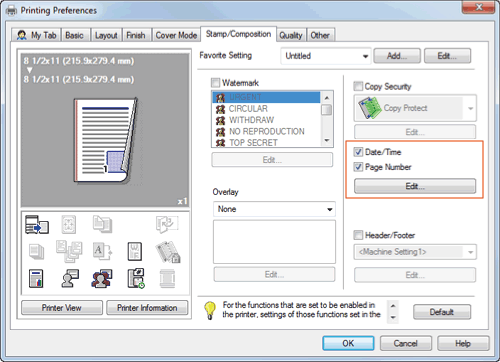
Task: Click the empty Overlay preview box
Action: click(x=274, y=242)
